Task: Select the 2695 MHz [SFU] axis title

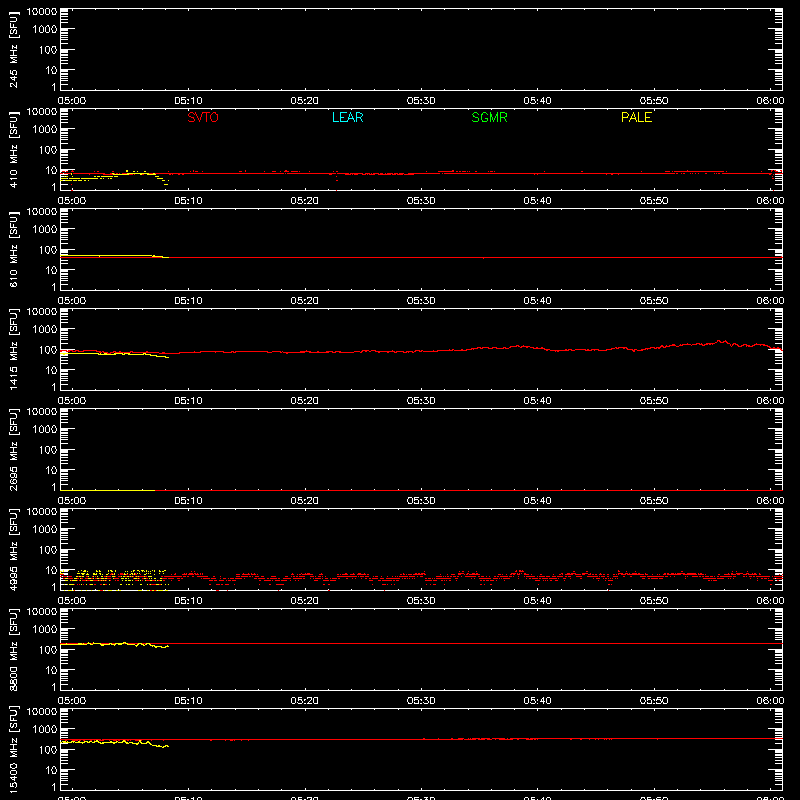Action: [13, 449]
